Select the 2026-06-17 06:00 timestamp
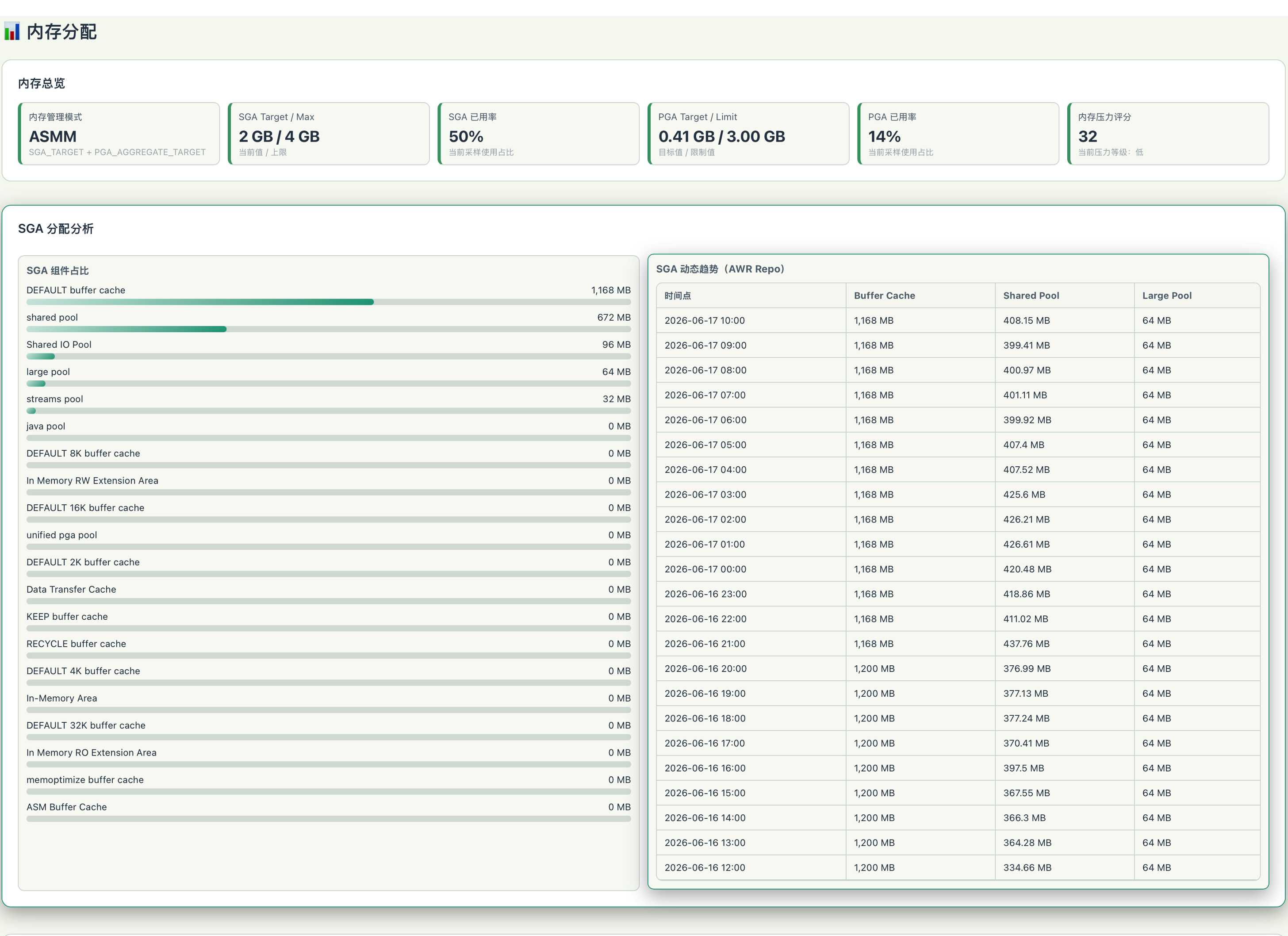The height and width of the screenshot is (936, 1288). 705,420
